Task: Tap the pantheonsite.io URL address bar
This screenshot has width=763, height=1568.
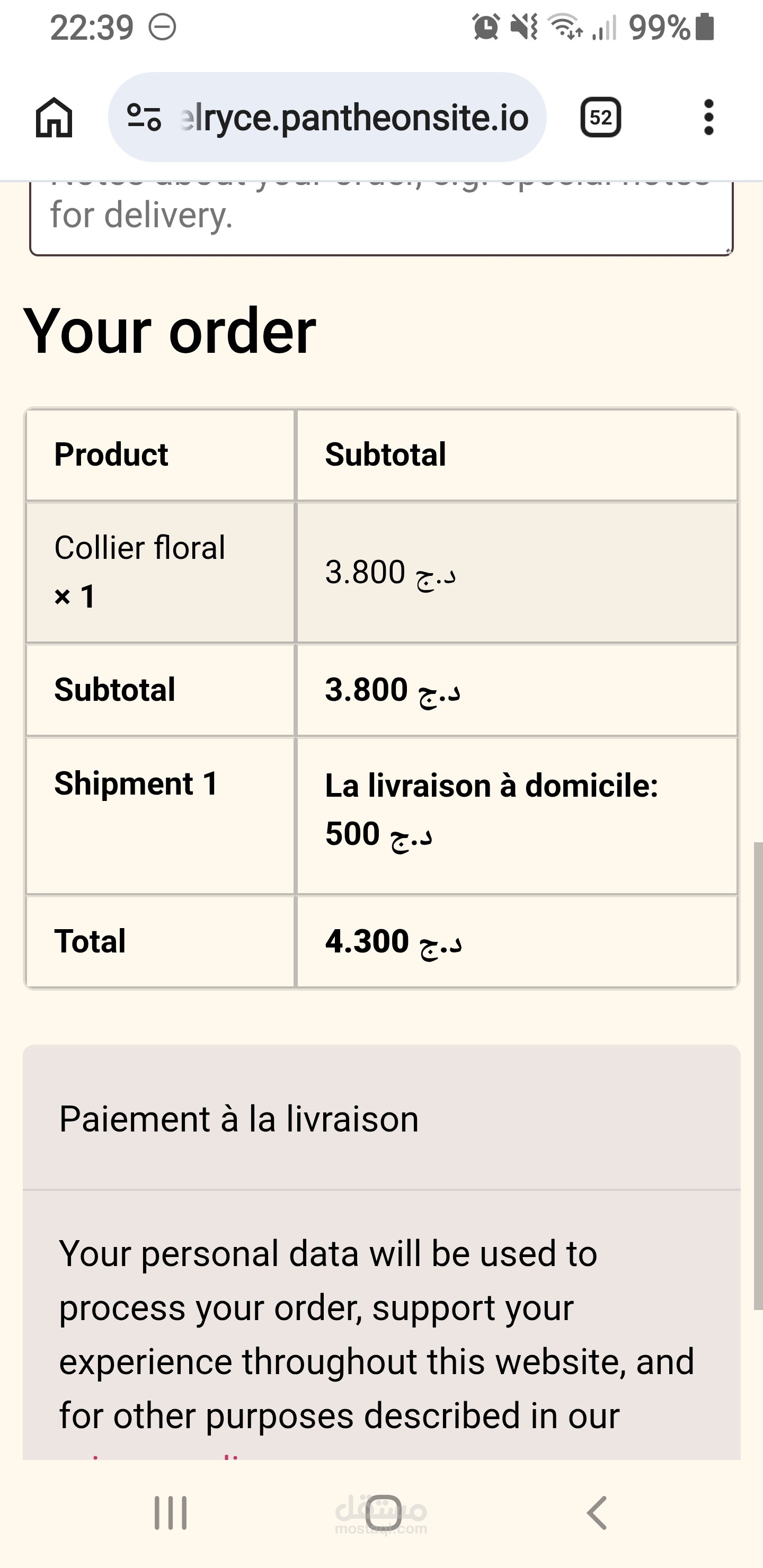Action: [x=354, y=118]
